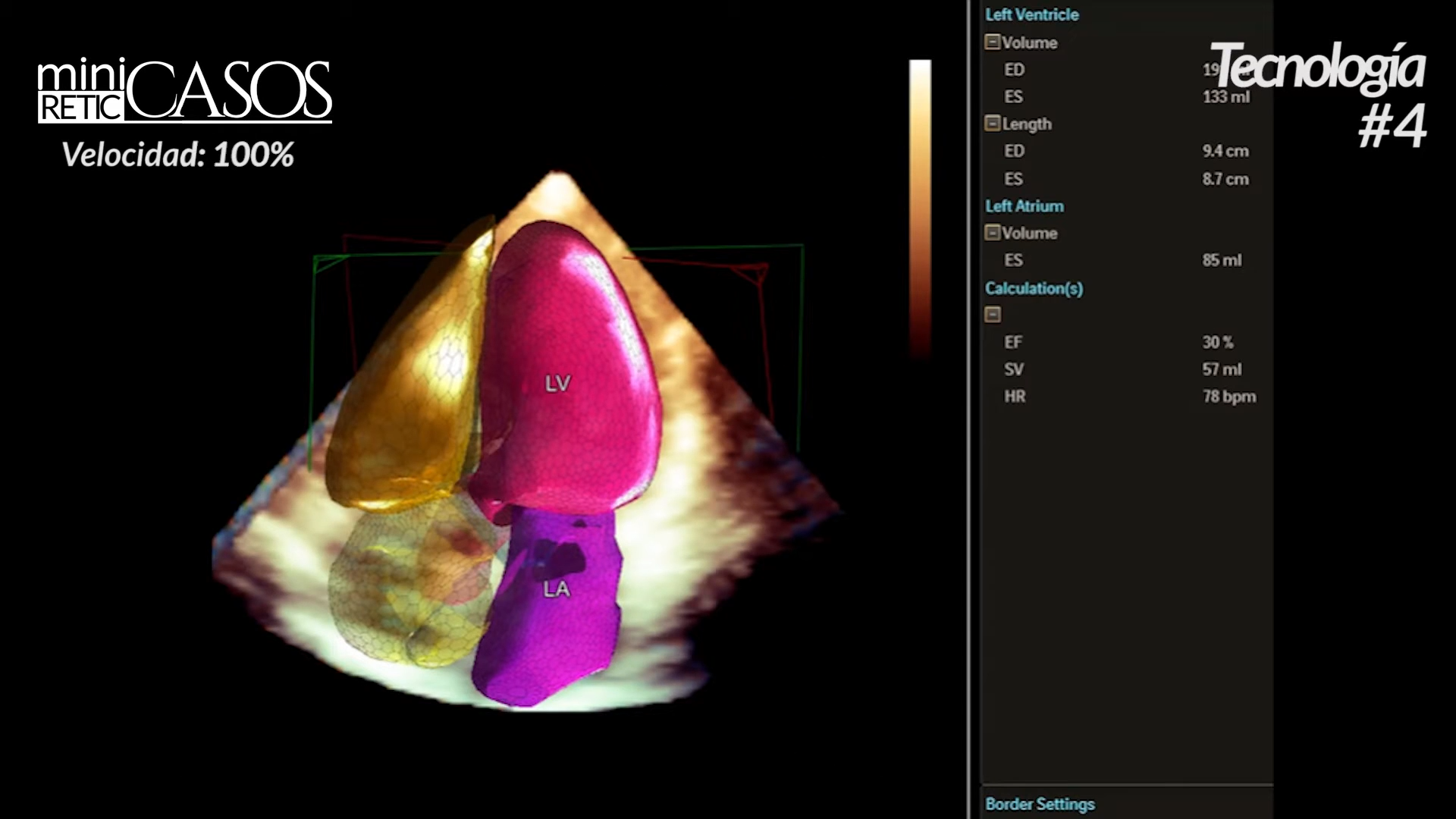Click the Left Atrium ES value 85 ml
This screenshot has height=819, width=1456.
click(x=1222, y=260)
